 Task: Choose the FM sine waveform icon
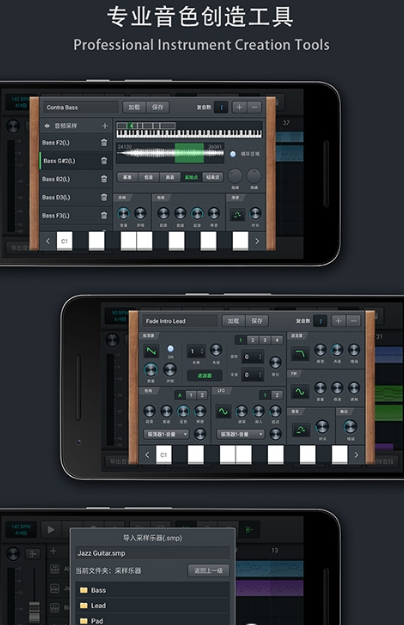pyautogui.click(x=300, y=391)
